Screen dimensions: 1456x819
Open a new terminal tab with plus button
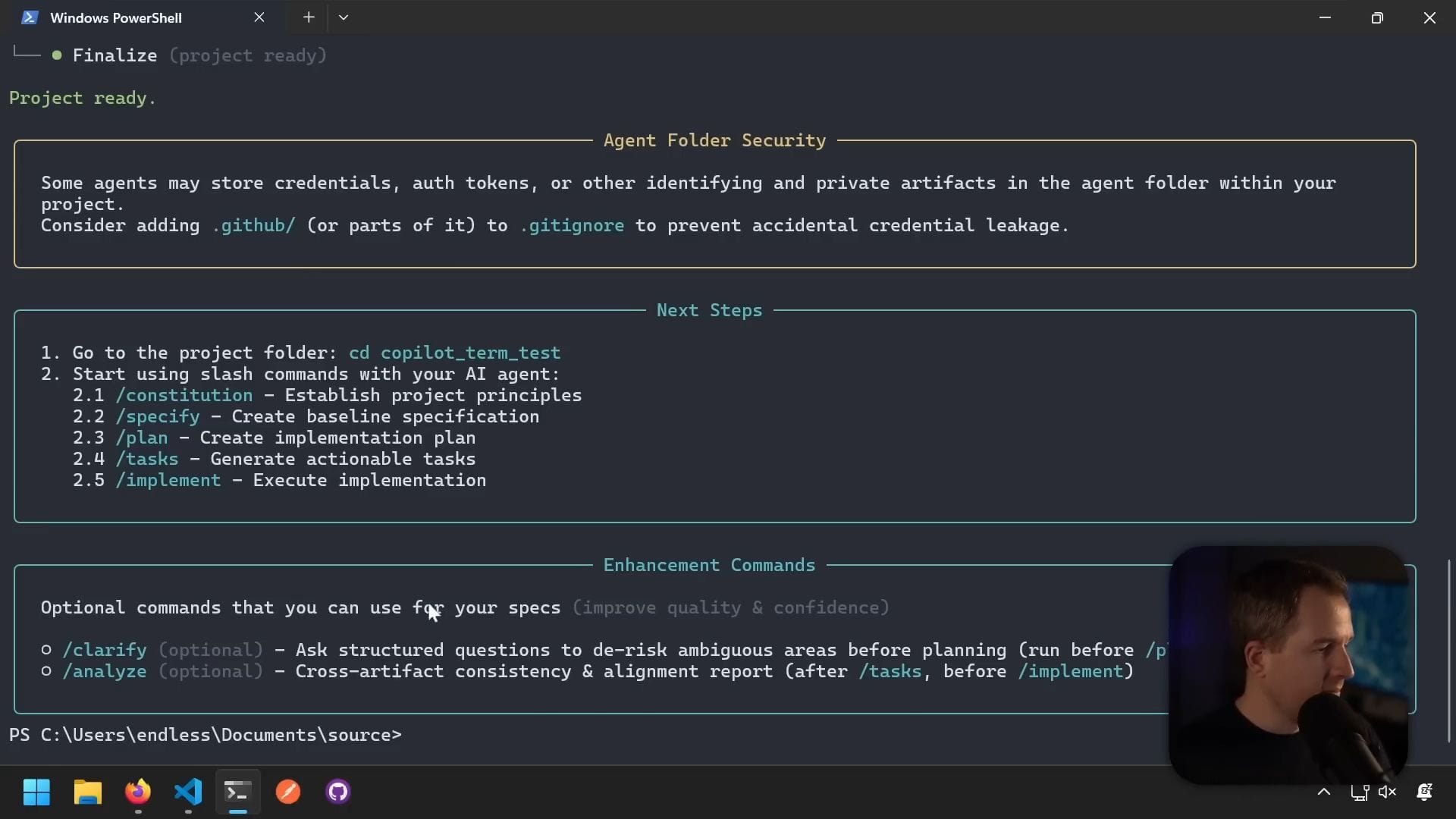point(309,17)
